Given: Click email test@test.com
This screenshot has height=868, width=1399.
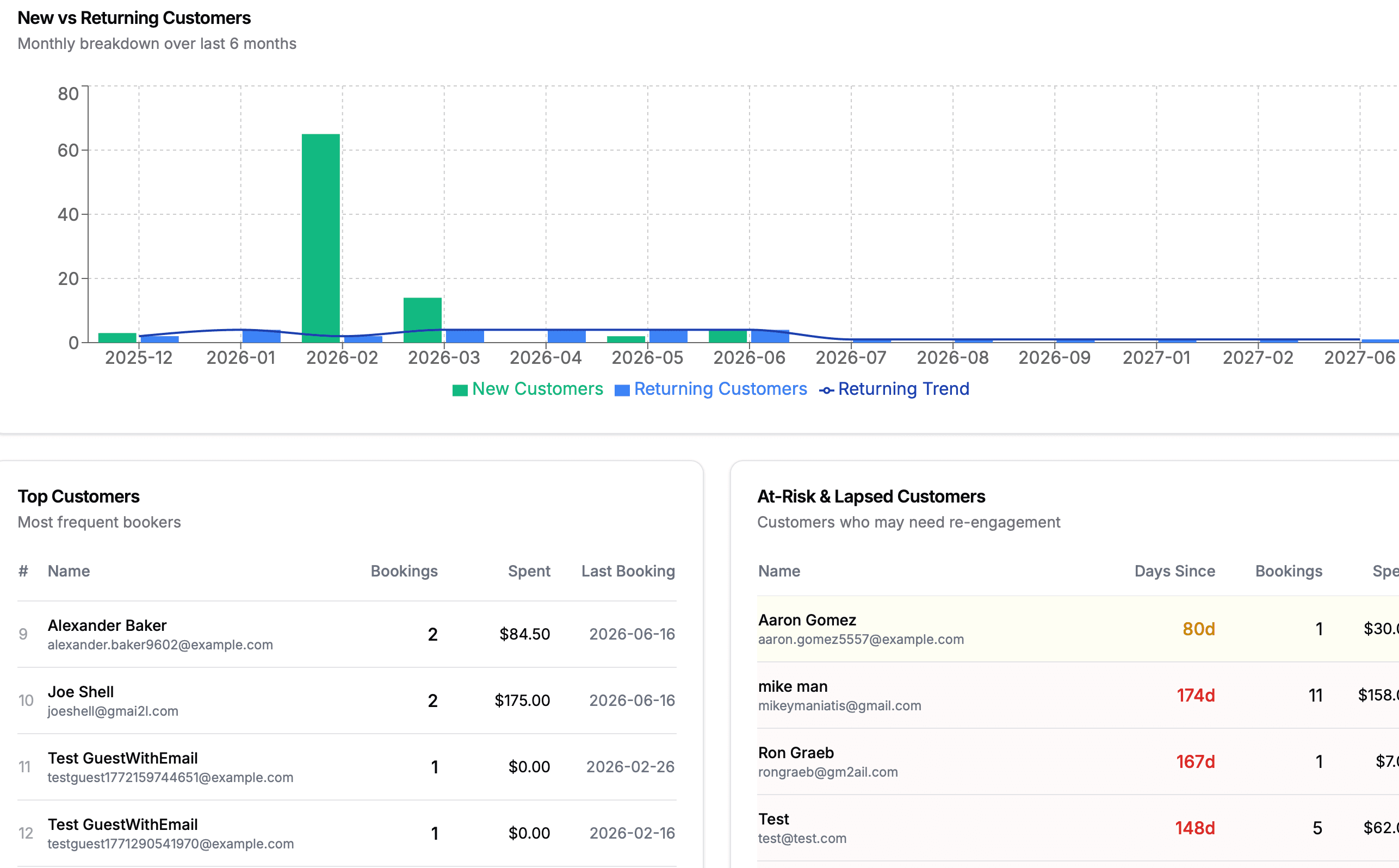Looking at the screenshot, I should 802,839.
